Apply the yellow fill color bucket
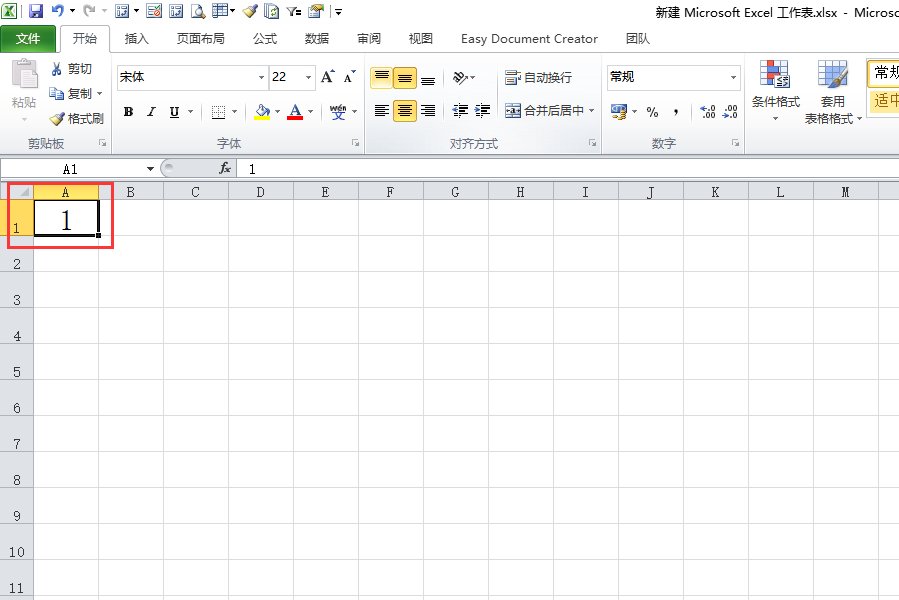 click(262, 112)
